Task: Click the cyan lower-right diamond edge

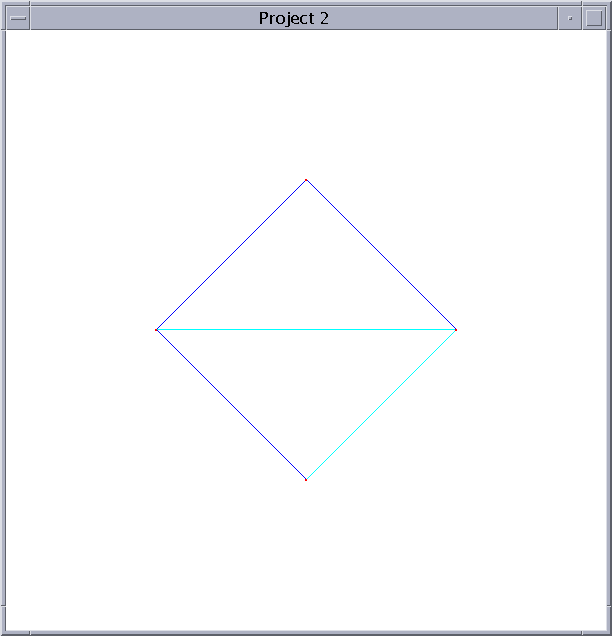Action: click(x=381, y=405)
